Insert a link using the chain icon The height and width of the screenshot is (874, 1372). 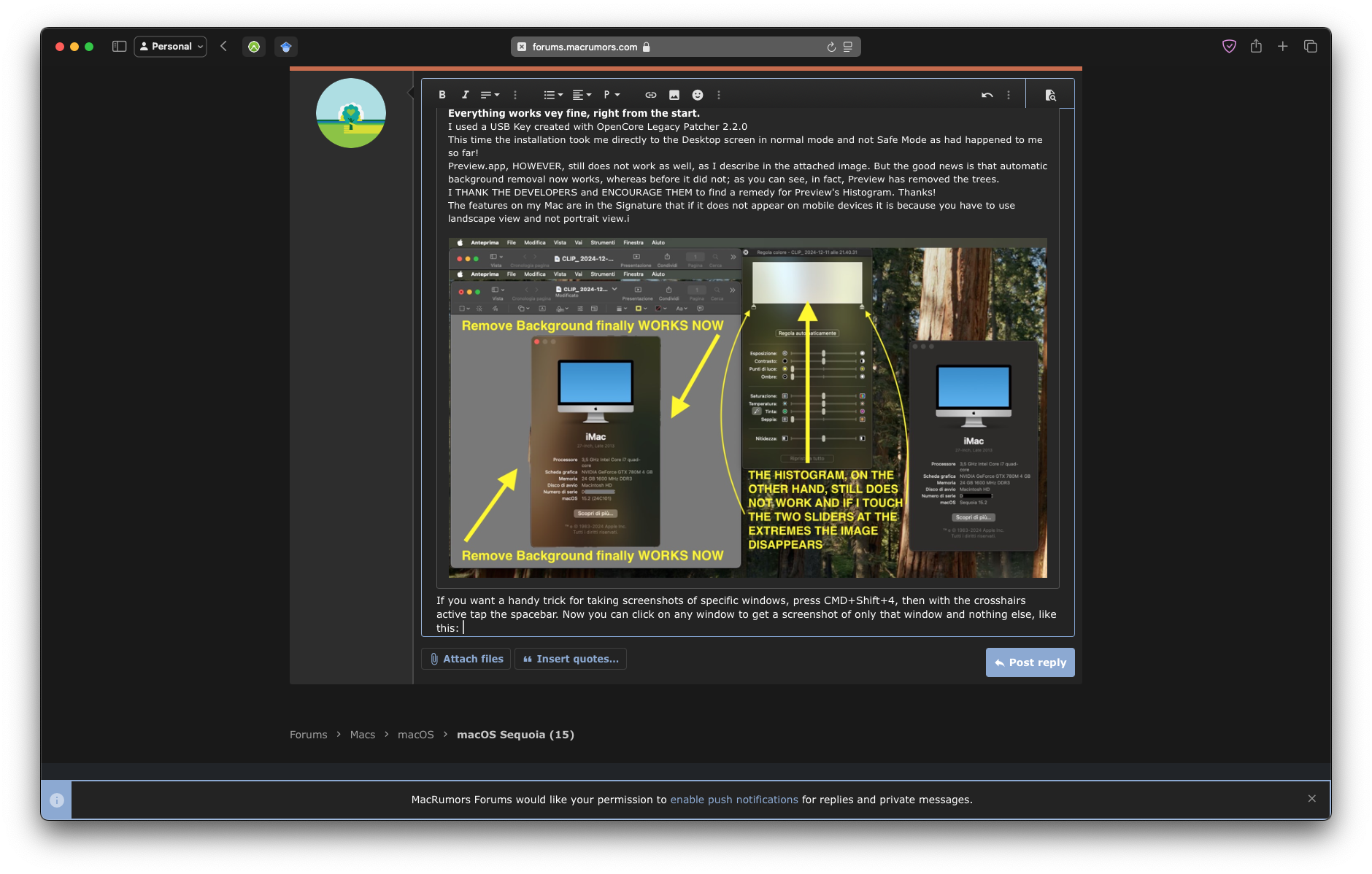coord(651,95)
